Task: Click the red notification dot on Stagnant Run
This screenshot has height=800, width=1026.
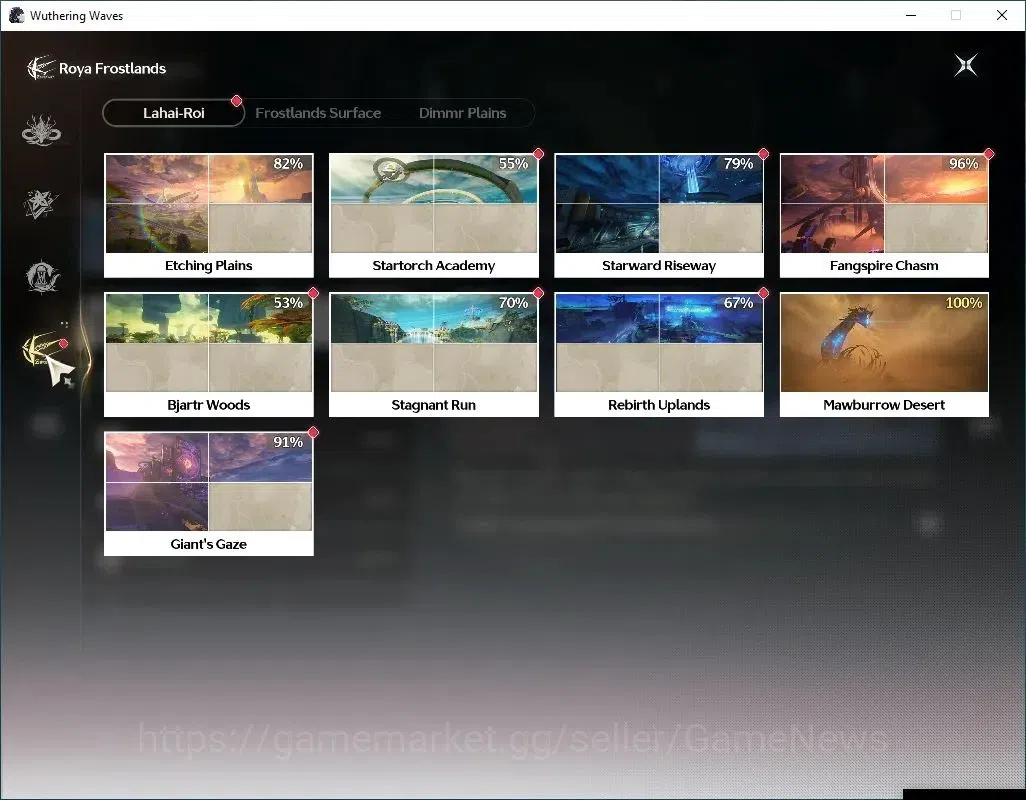Action: 539,293
